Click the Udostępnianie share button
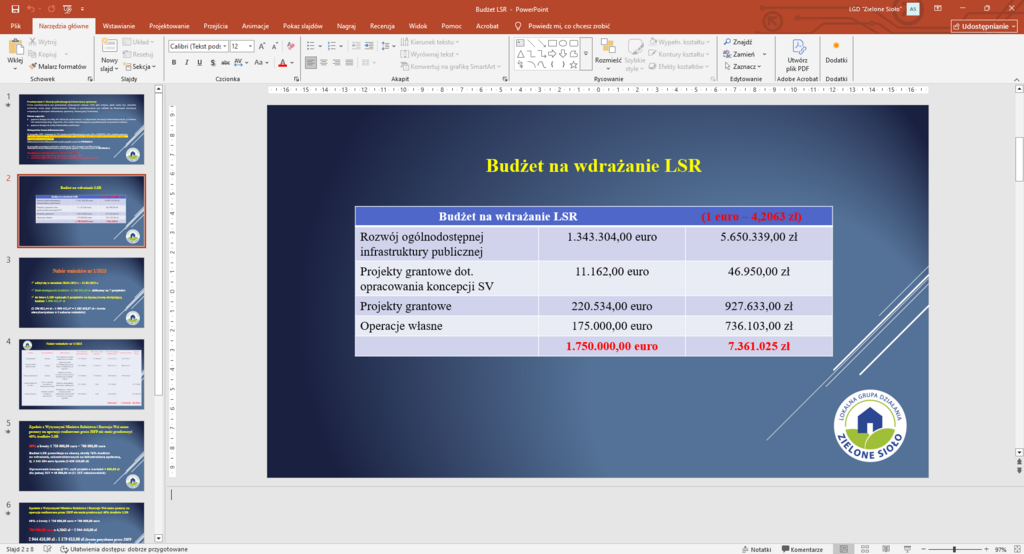 (983, 26)
